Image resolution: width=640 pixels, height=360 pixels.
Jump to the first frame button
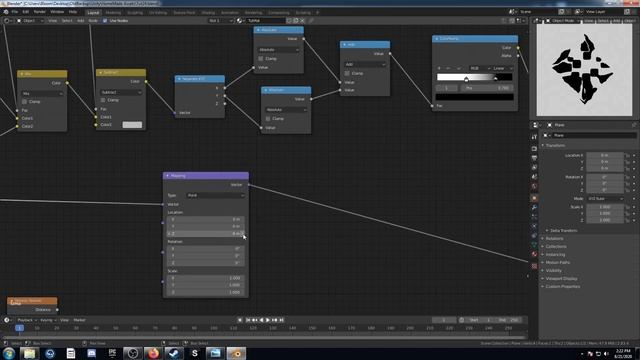click(x=248, y=320)
